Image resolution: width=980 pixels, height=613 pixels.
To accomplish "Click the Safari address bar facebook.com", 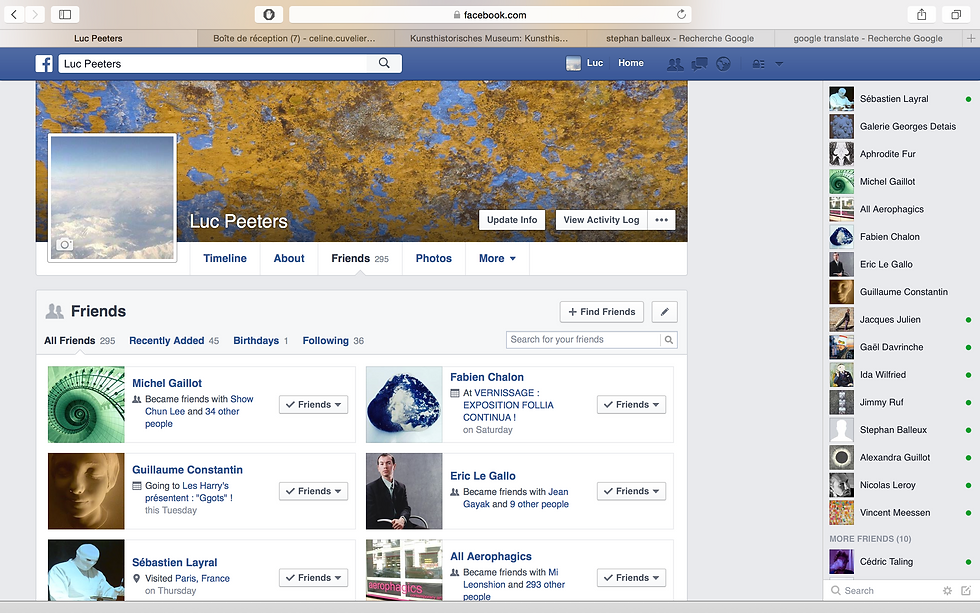I will point(490,14).
